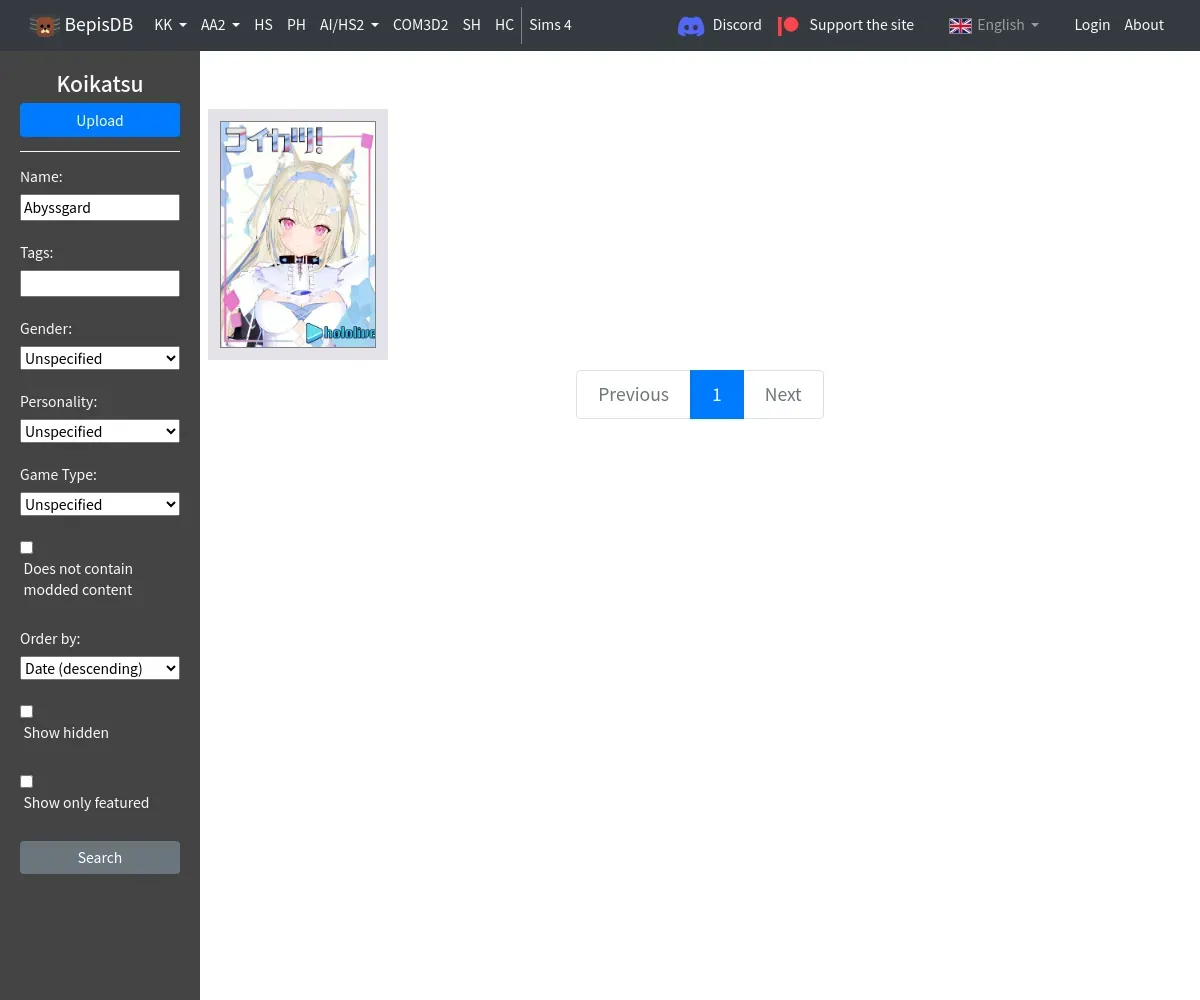Open the About page
Screen dimensions: 1200x1000
point(1144,25)
